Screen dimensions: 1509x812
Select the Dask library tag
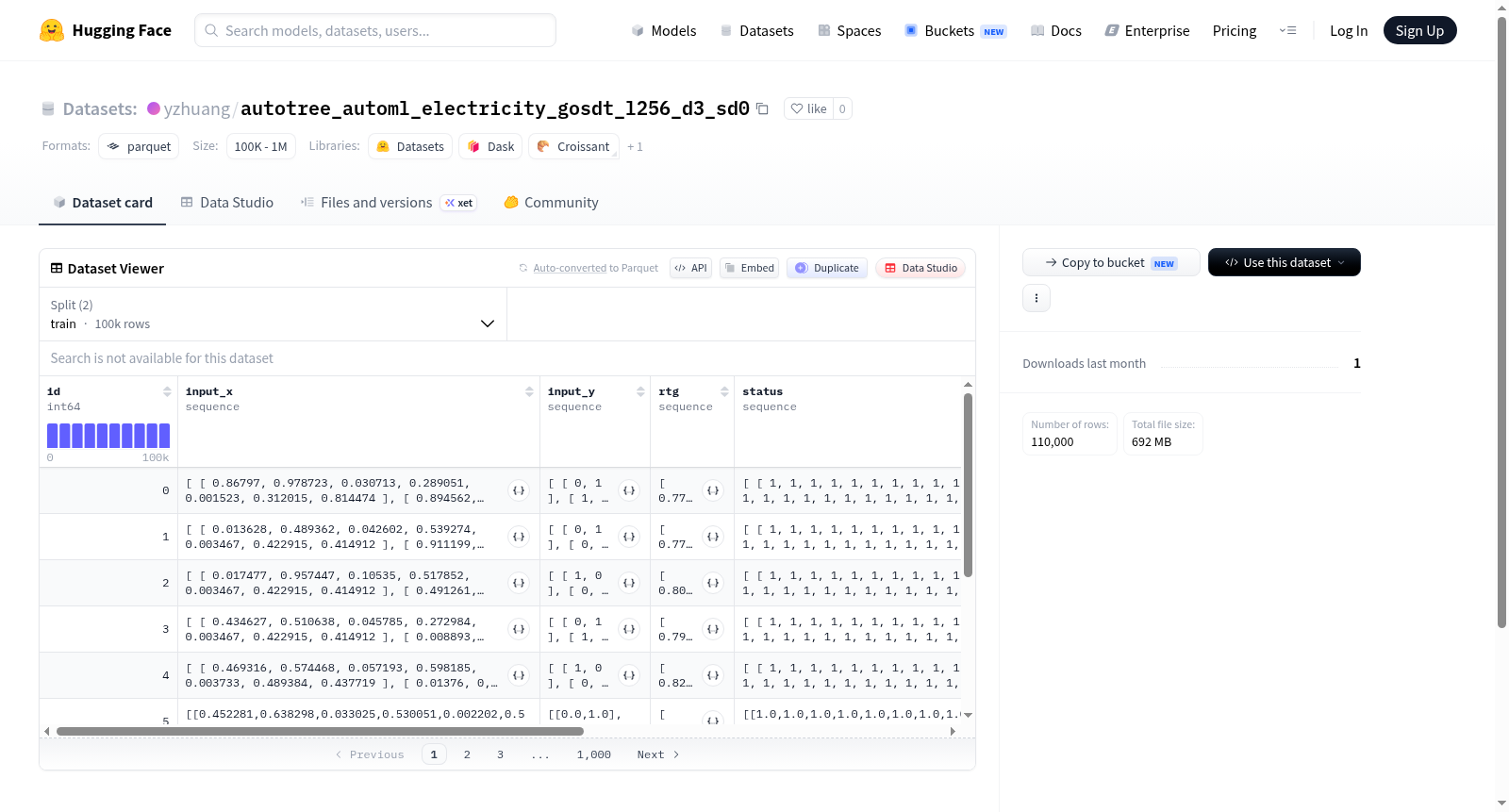point(490,147)
